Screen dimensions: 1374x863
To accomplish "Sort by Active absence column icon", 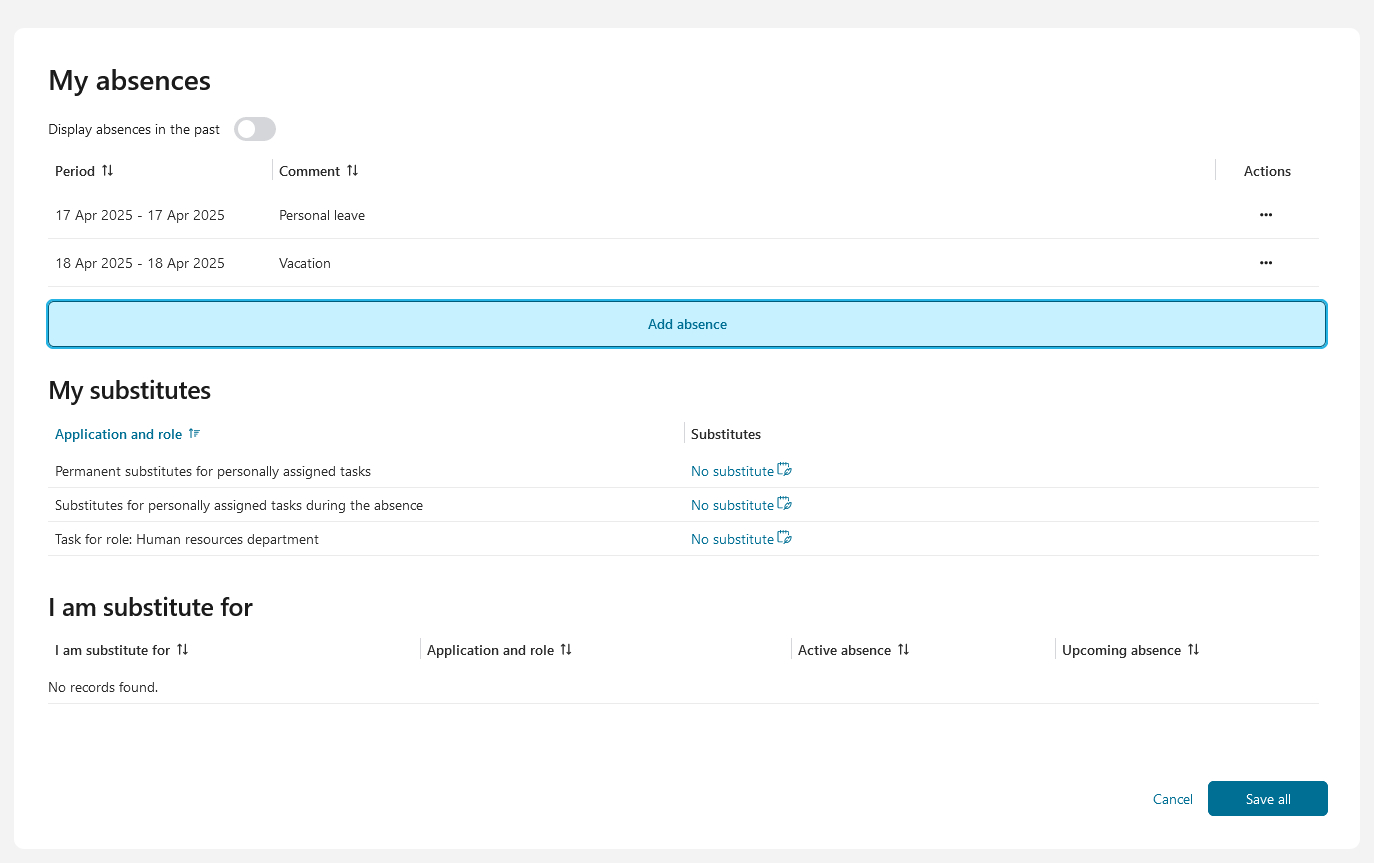I will click(x=903, y=650).
